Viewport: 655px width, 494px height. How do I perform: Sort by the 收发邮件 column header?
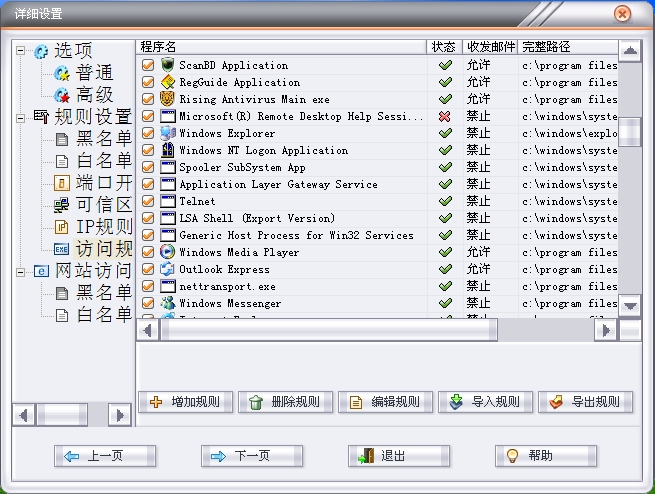click(490, 47)
